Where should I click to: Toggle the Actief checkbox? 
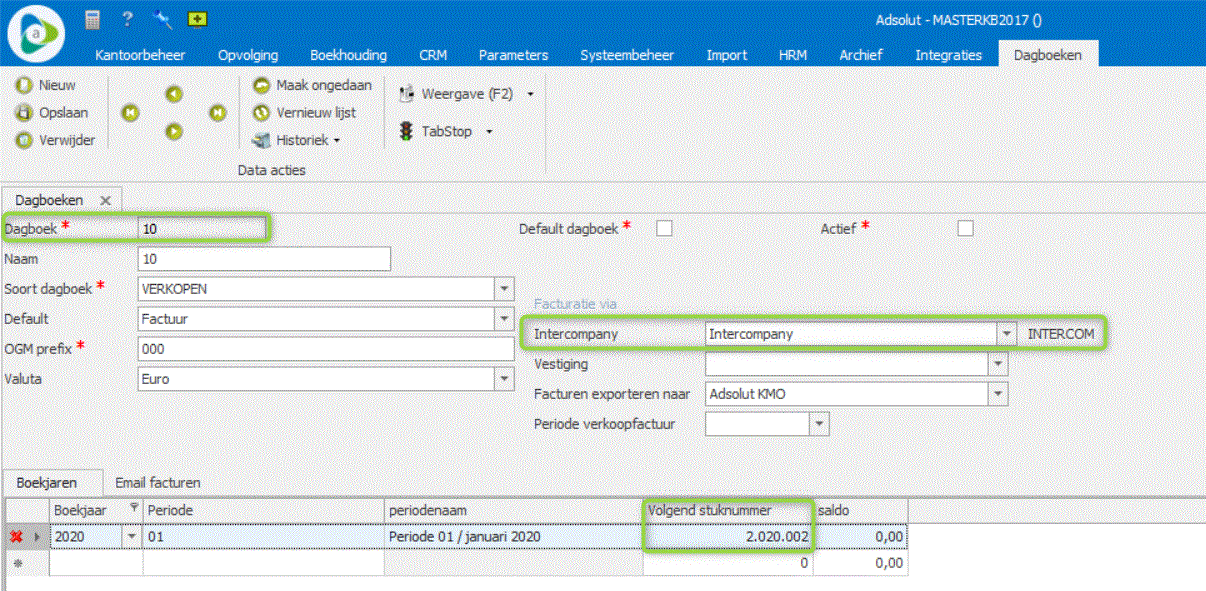[x=965, y=229]
